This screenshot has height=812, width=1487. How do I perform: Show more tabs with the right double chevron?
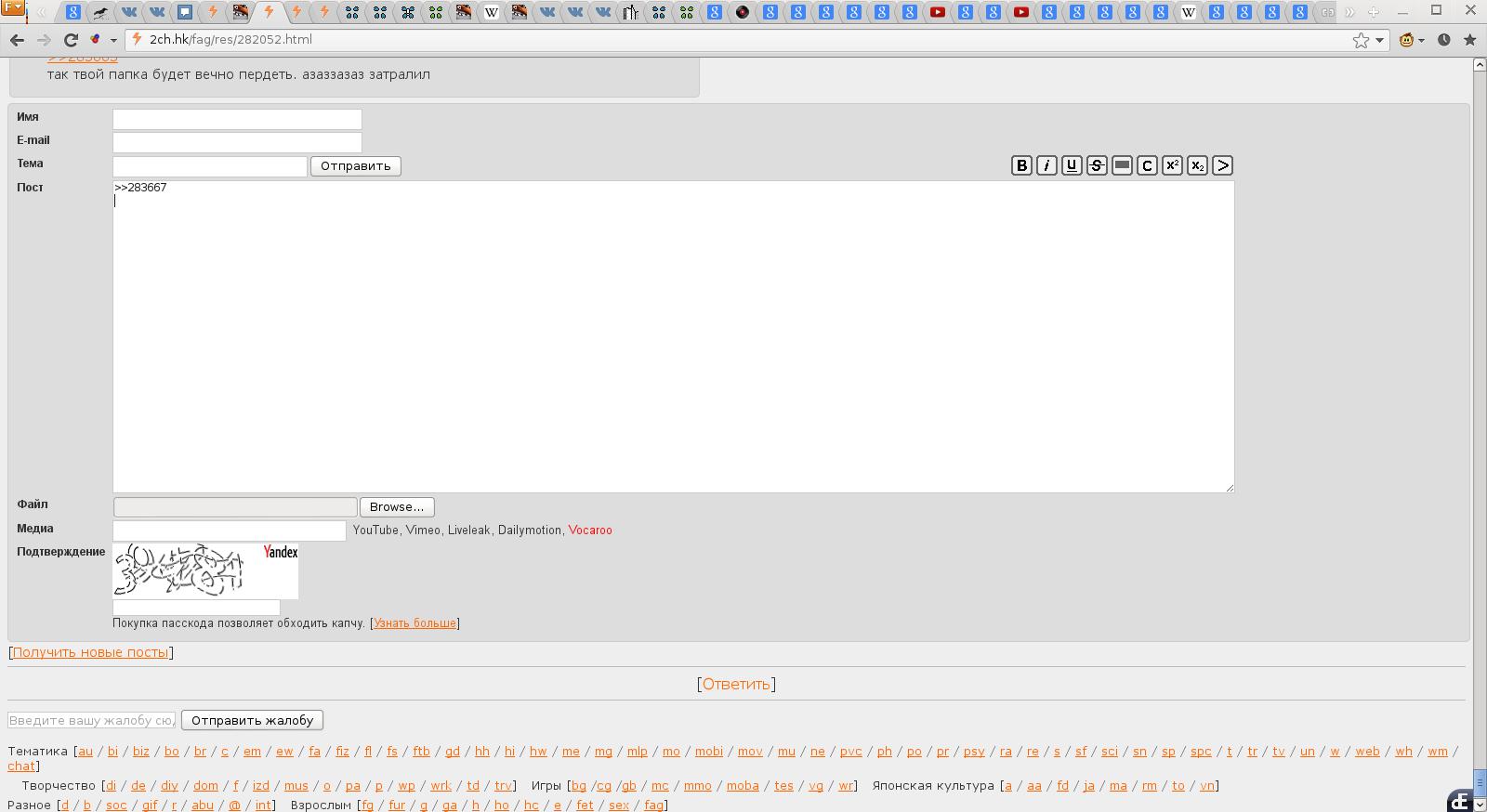tap(1349, 12)
